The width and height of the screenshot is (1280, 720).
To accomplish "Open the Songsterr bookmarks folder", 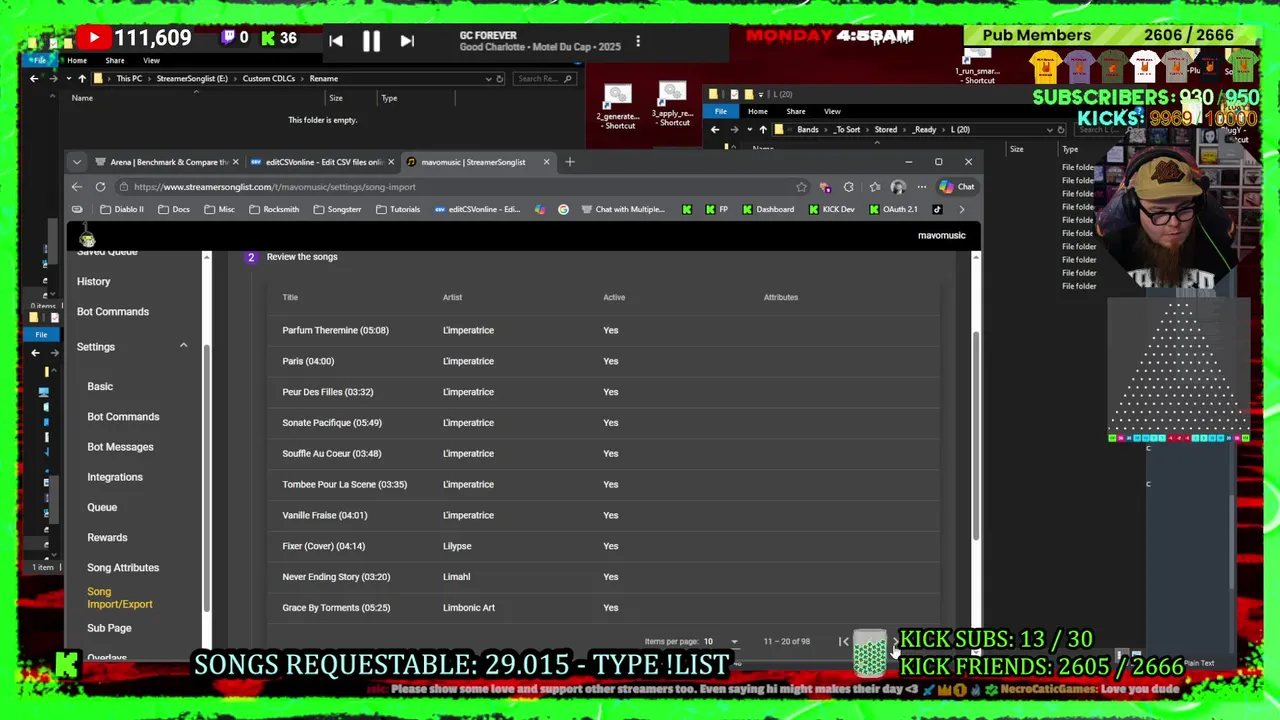I will pos(338,210).
